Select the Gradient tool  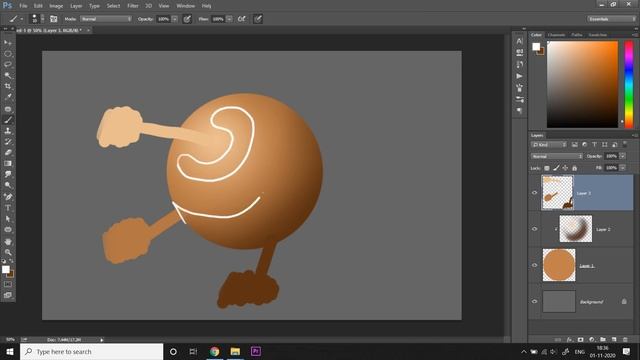pyautogui.click(x=8, y=164)
